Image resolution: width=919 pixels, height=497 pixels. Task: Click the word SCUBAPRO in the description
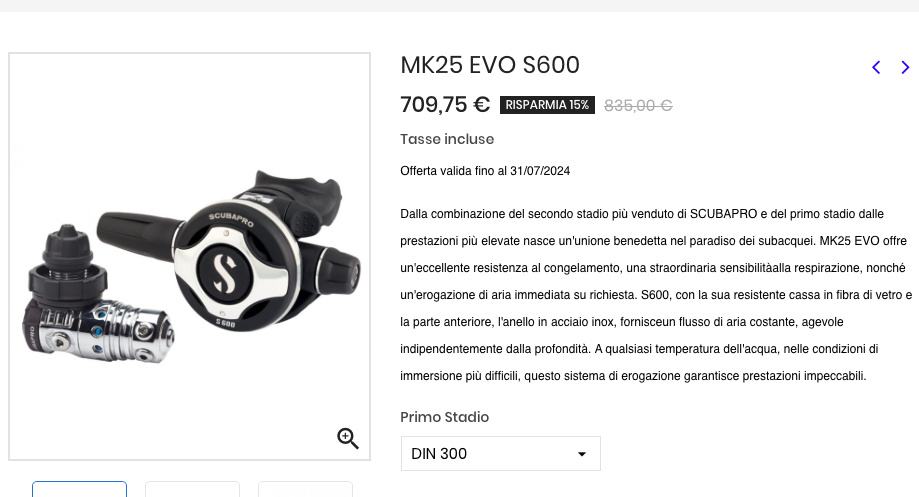tap(723, 214)
